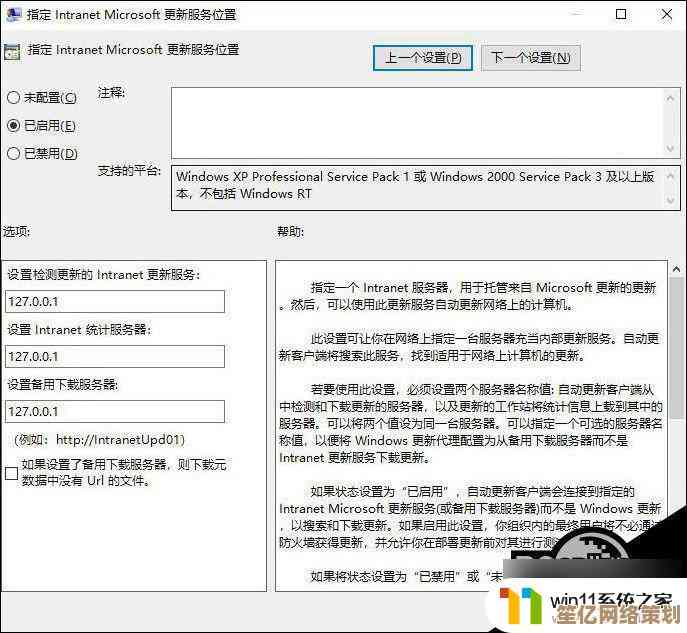687x633 pixels.
Task: Click the Intranet statistics server field
Action: click(115, 357)
